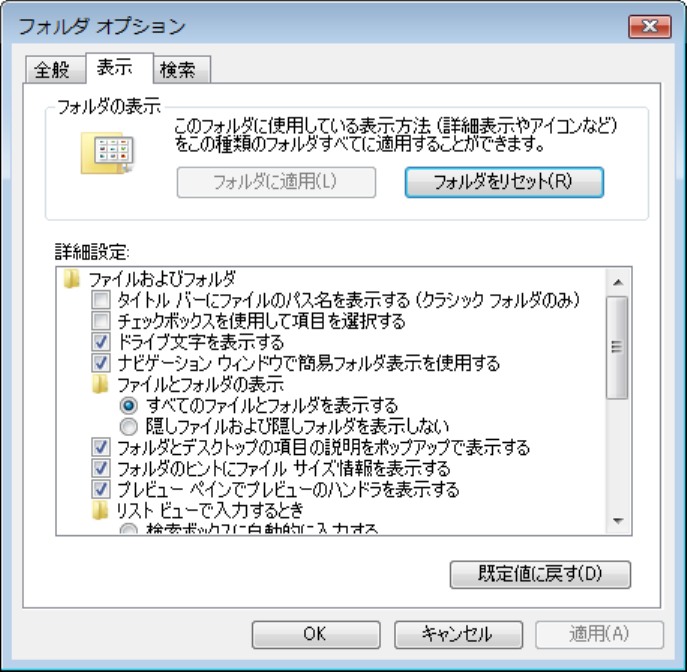Select 隠しファイルおよび隠しフォルダを表示しない radio button
This screenshot has width=687, height=672.
click(128, 426)
